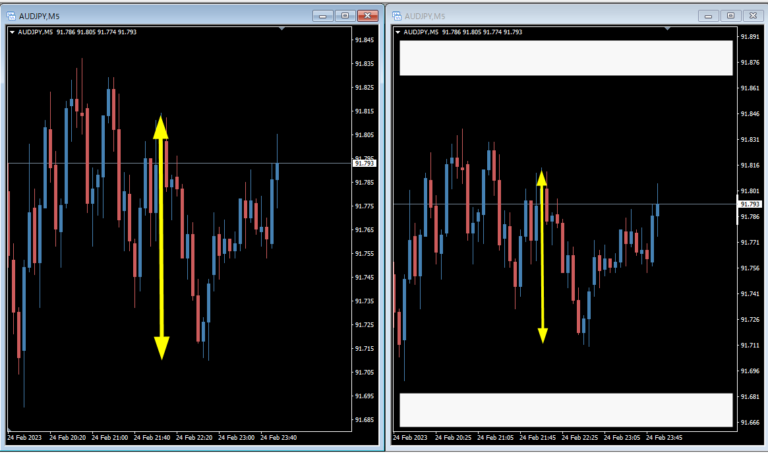Restore the right AUDJPY chart window
The height and width of the screenshot is (453, 768).
[x=730, y=15]
